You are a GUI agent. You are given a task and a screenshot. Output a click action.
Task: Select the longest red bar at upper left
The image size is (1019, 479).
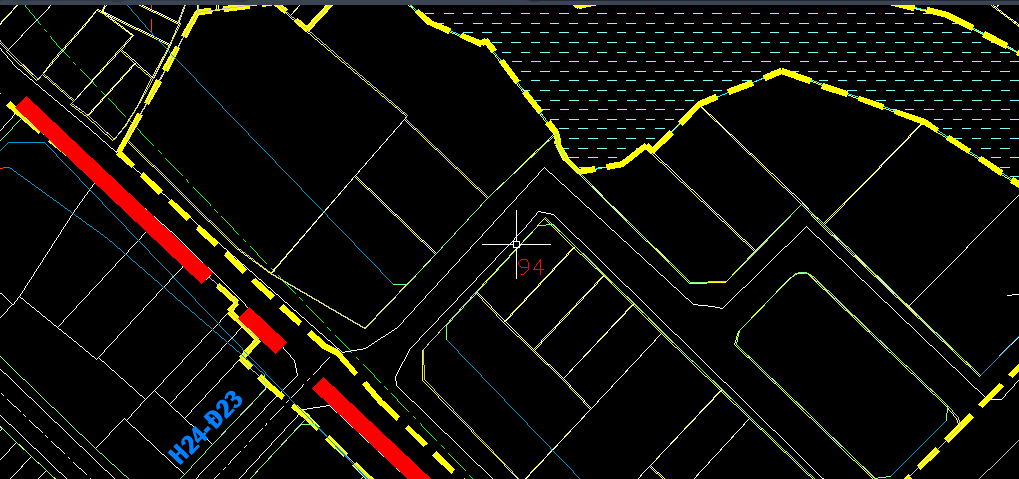coord(114,190)
